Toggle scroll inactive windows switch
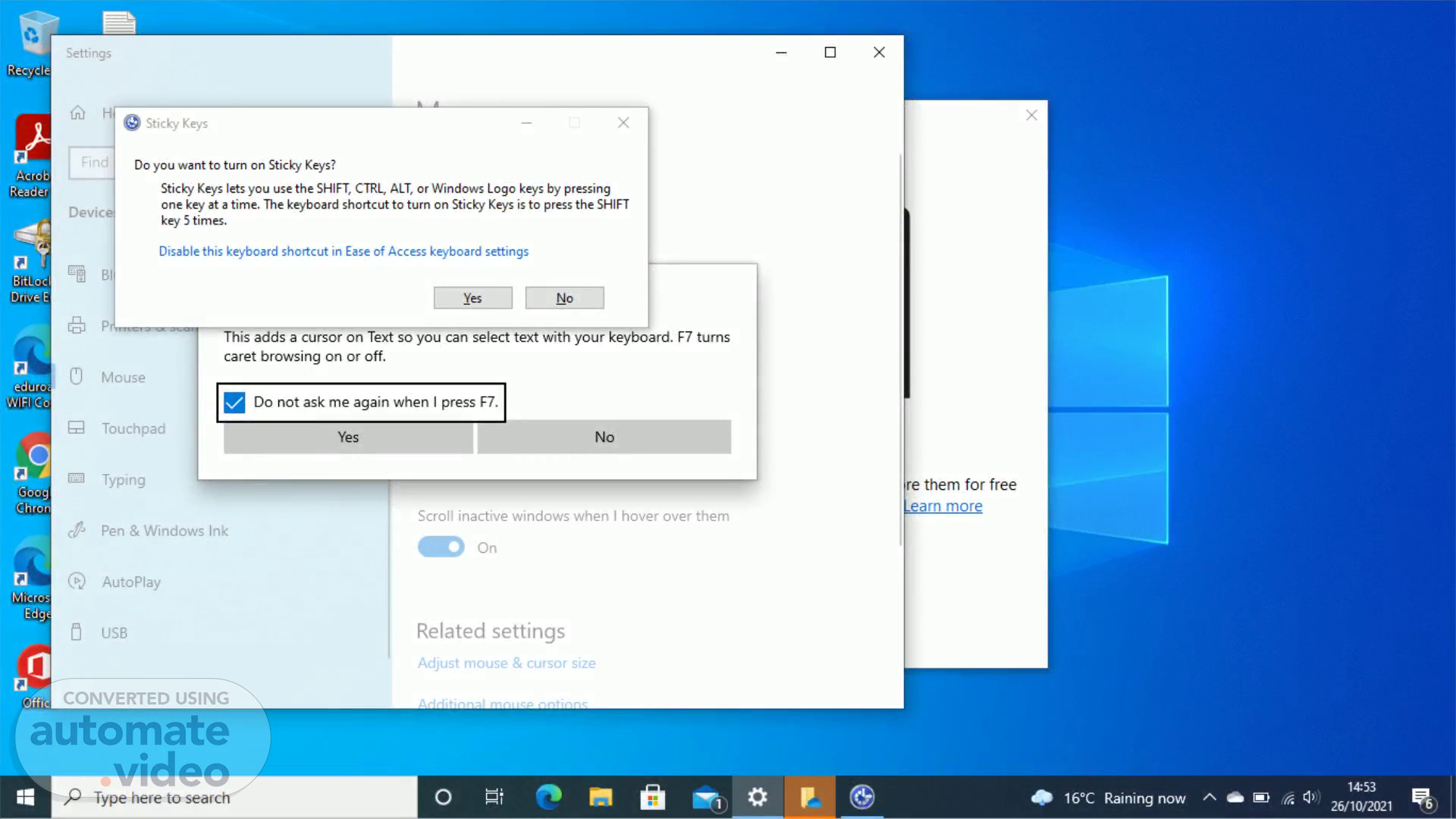The height and width of the screenshot is (819, 1456). (x=441, y=547)
